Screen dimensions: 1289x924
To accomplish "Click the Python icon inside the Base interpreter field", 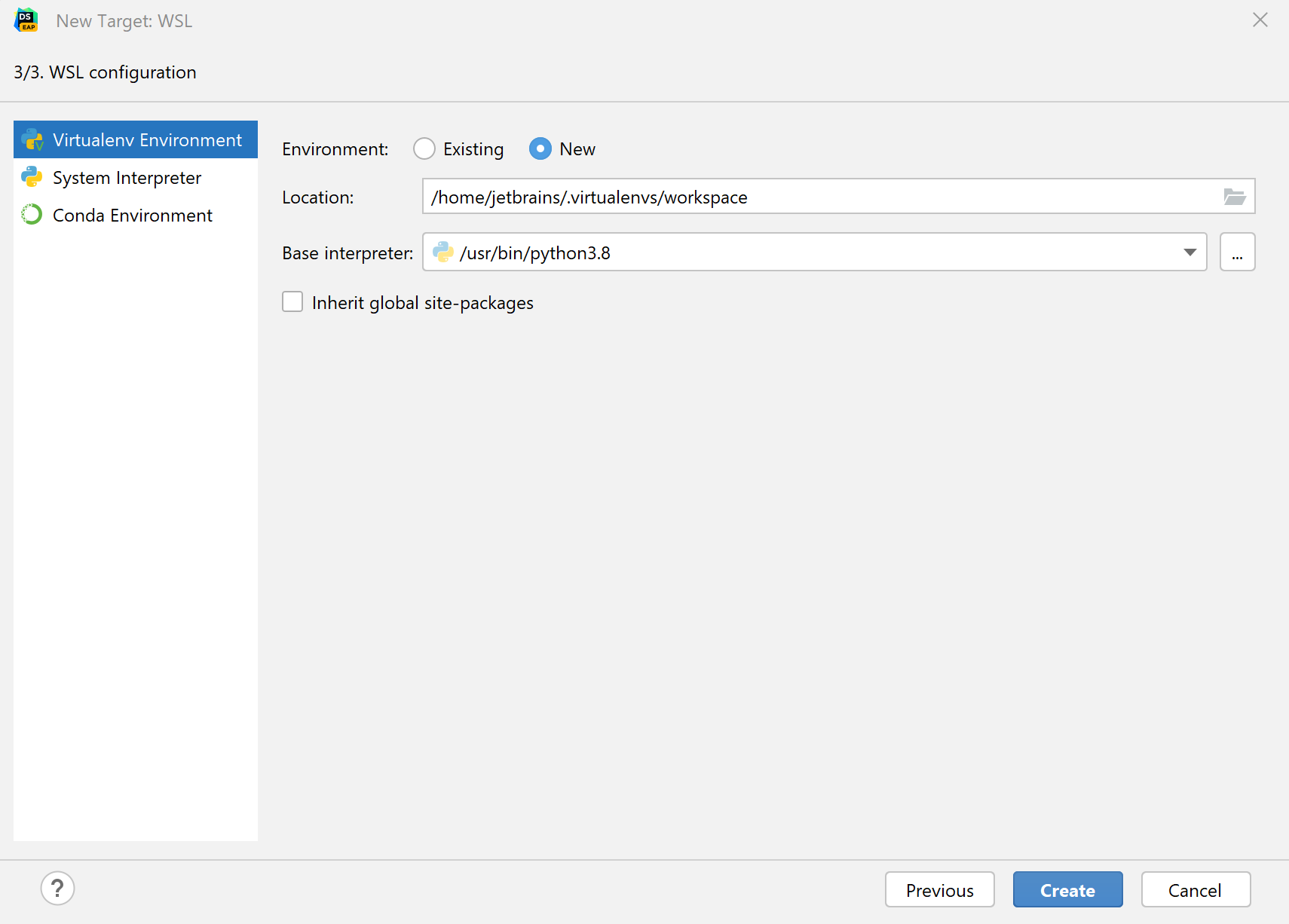I will [x=443, y=252].
